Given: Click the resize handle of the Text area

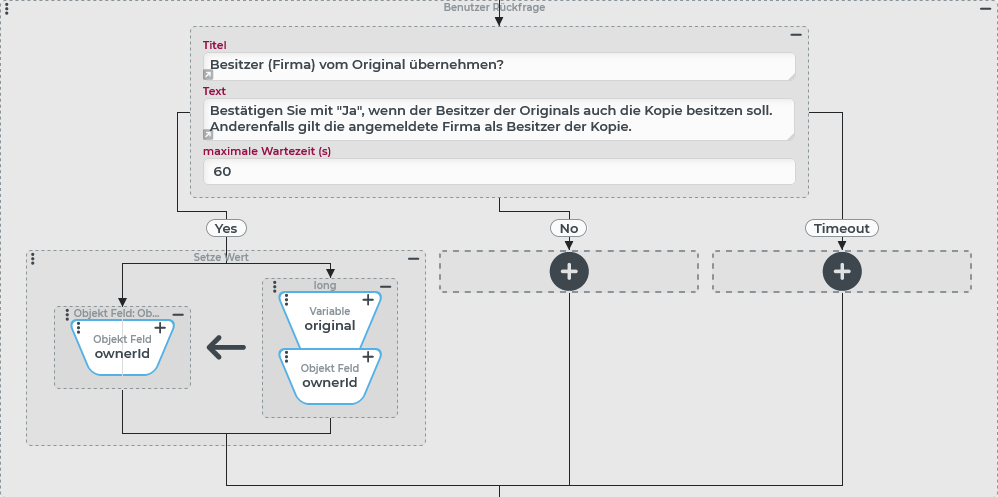Looking at the screenshot, I should pos(789,134).
